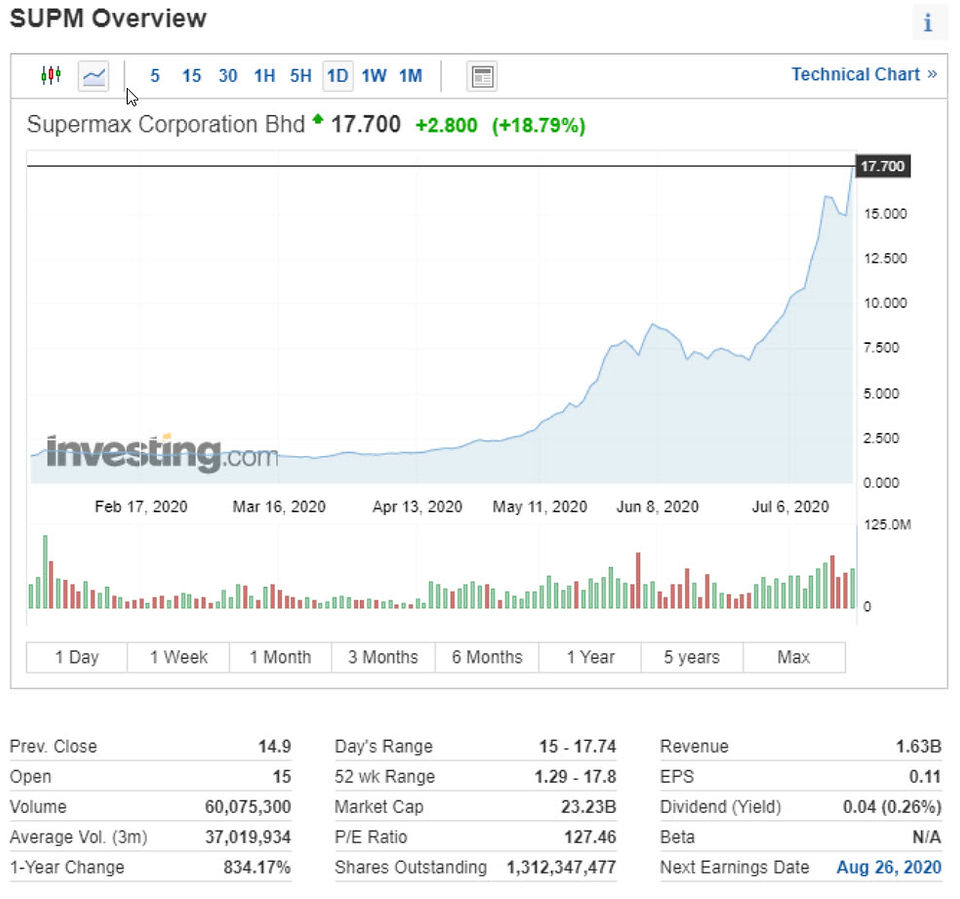Viewport: 960px width, 899px height.
Task: Click the info icon beside SUPM Overview
Action: (928, 23)
